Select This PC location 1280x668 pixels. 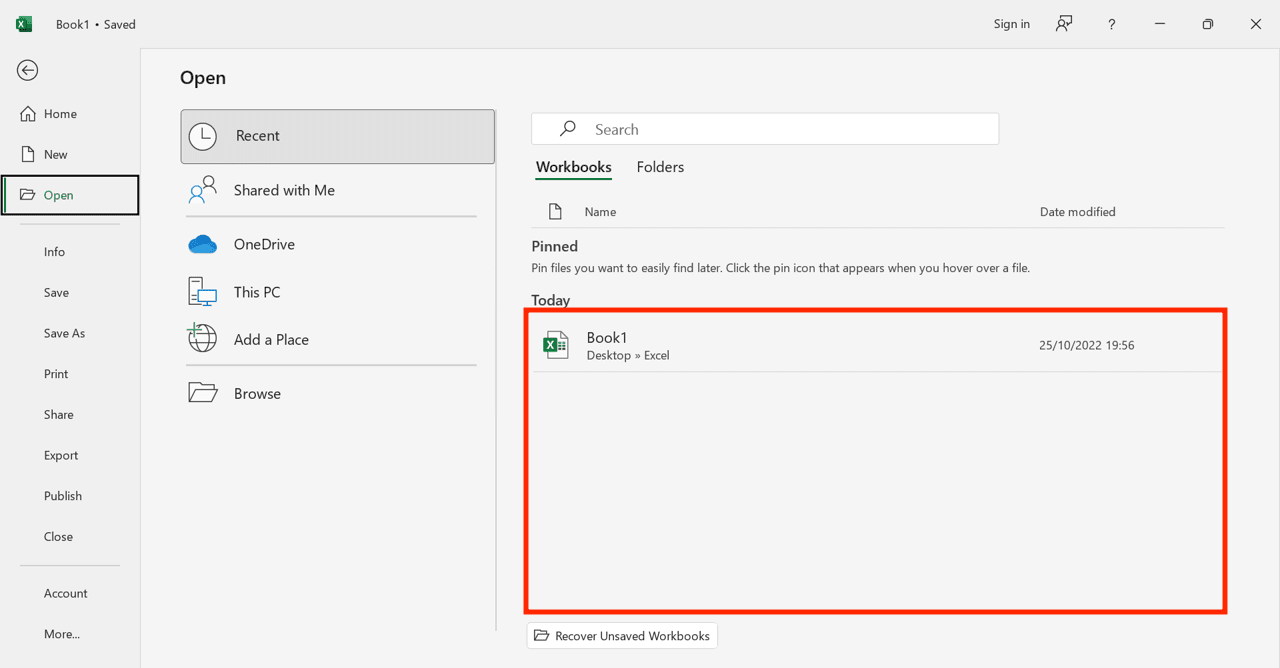pos(338,292)
